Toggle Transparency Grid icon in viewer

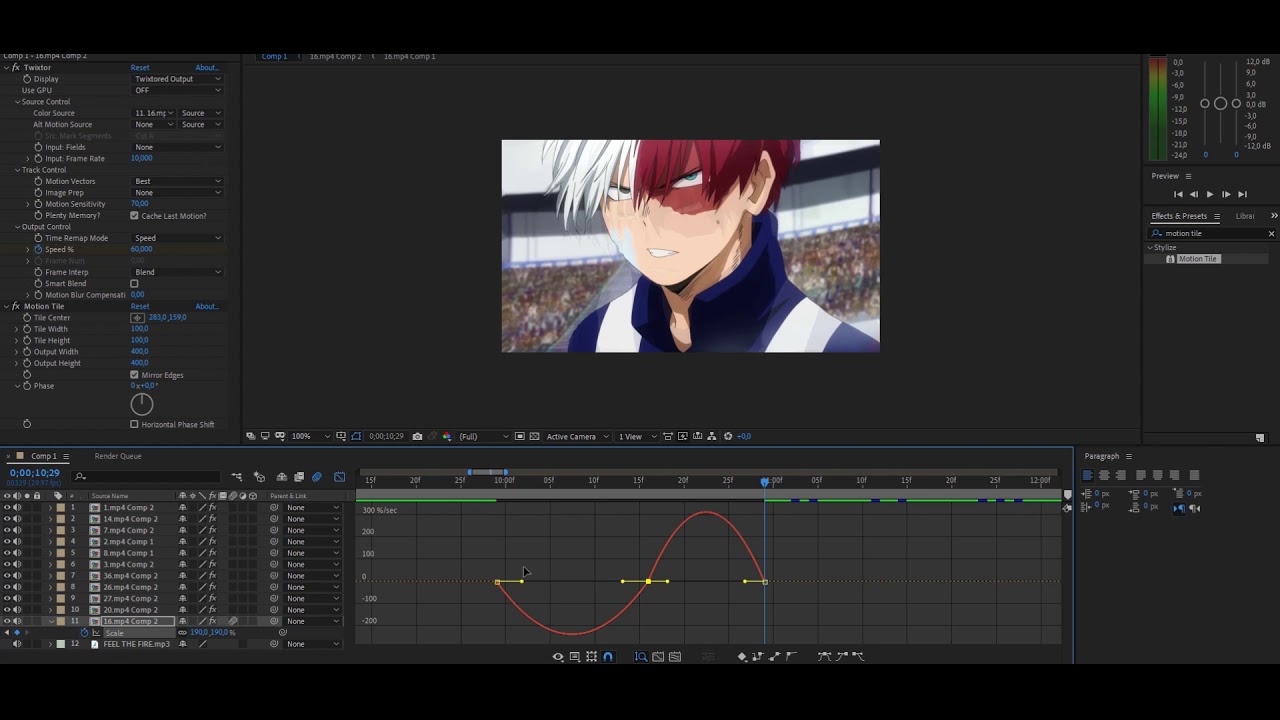(x=534, y=436)
